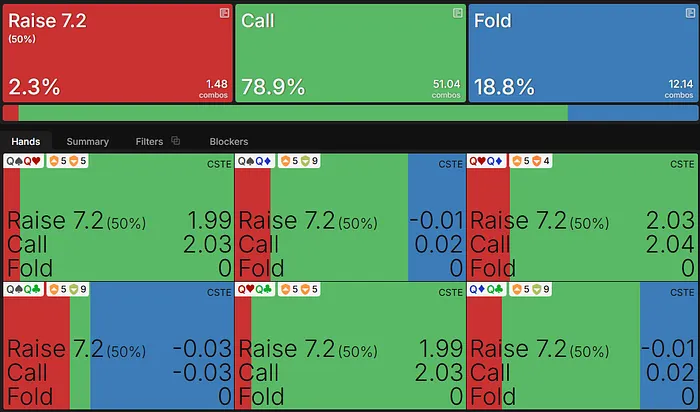Click the queen of diamonds, queen of clubs card badge
The height and width of the screenshot is (412, 700).
pyautogui.click(x=488, y=290)
